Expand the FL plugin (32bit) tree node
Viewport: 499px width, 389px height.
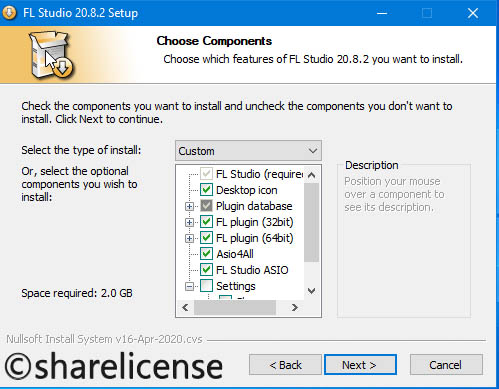189,222
